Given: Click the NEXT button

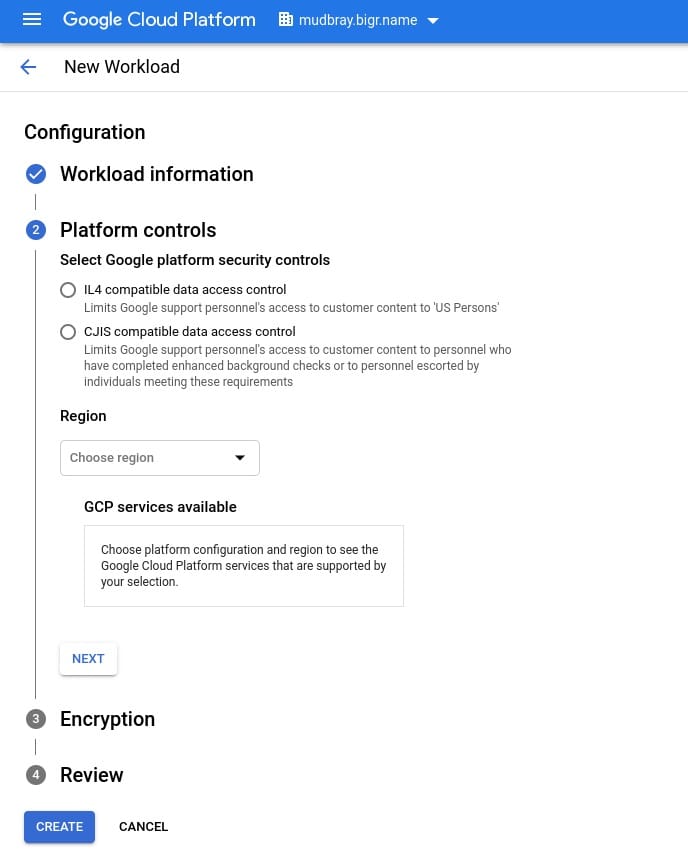Looking at the screenshot, I should pyautogui.click(x=88, y=659).
